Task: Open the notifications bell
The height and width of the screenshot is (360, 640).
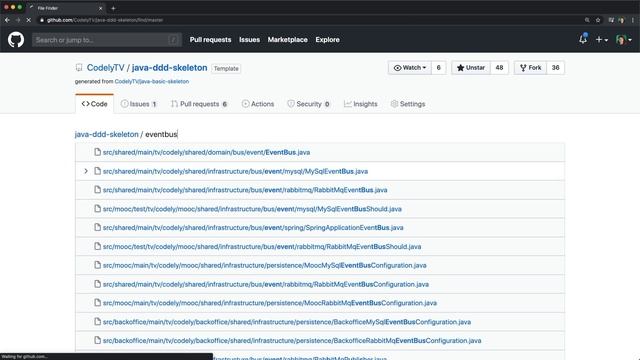Action: point(583,39)
